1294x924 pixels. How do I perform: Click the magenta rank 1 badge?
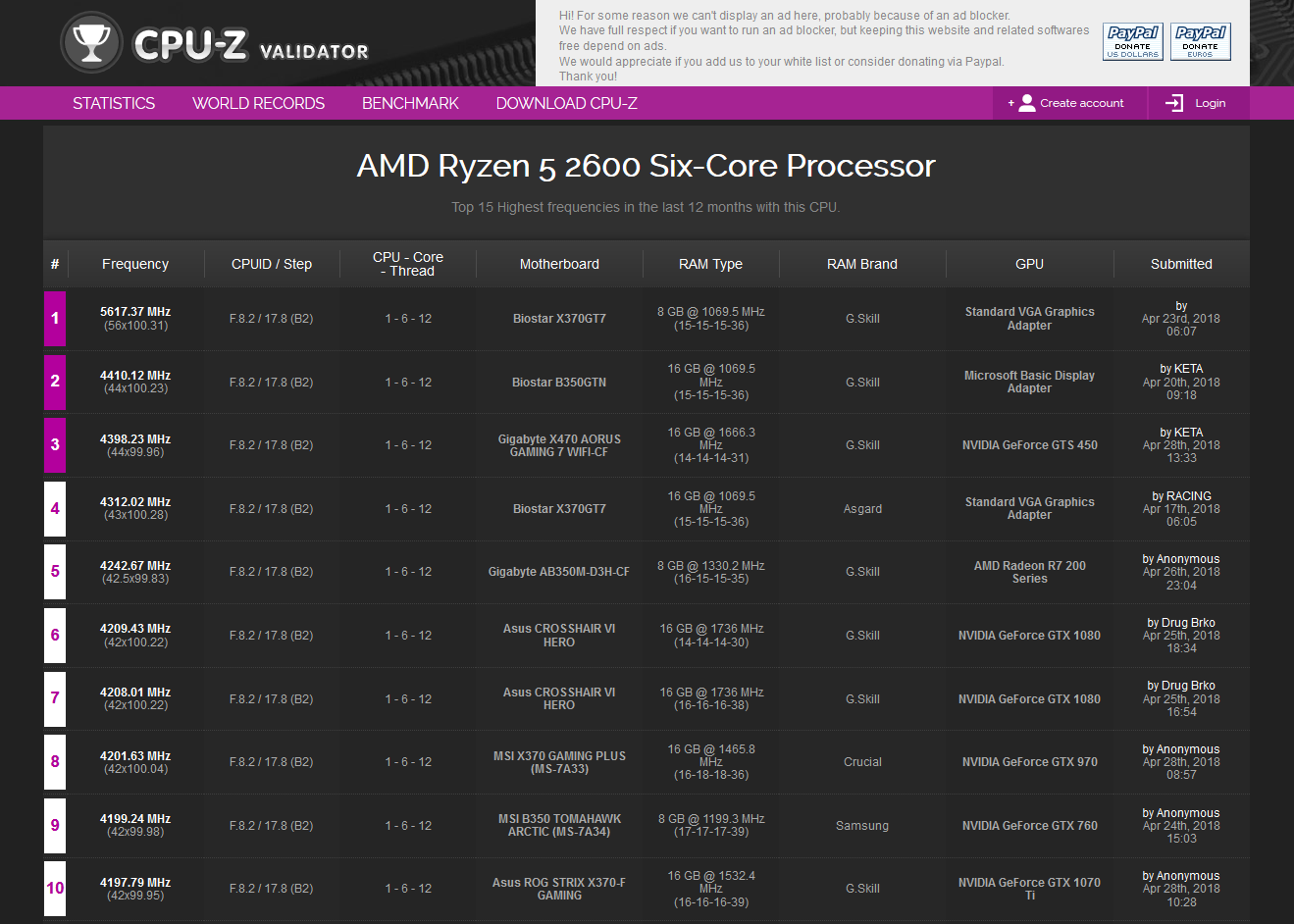point(55,319)
